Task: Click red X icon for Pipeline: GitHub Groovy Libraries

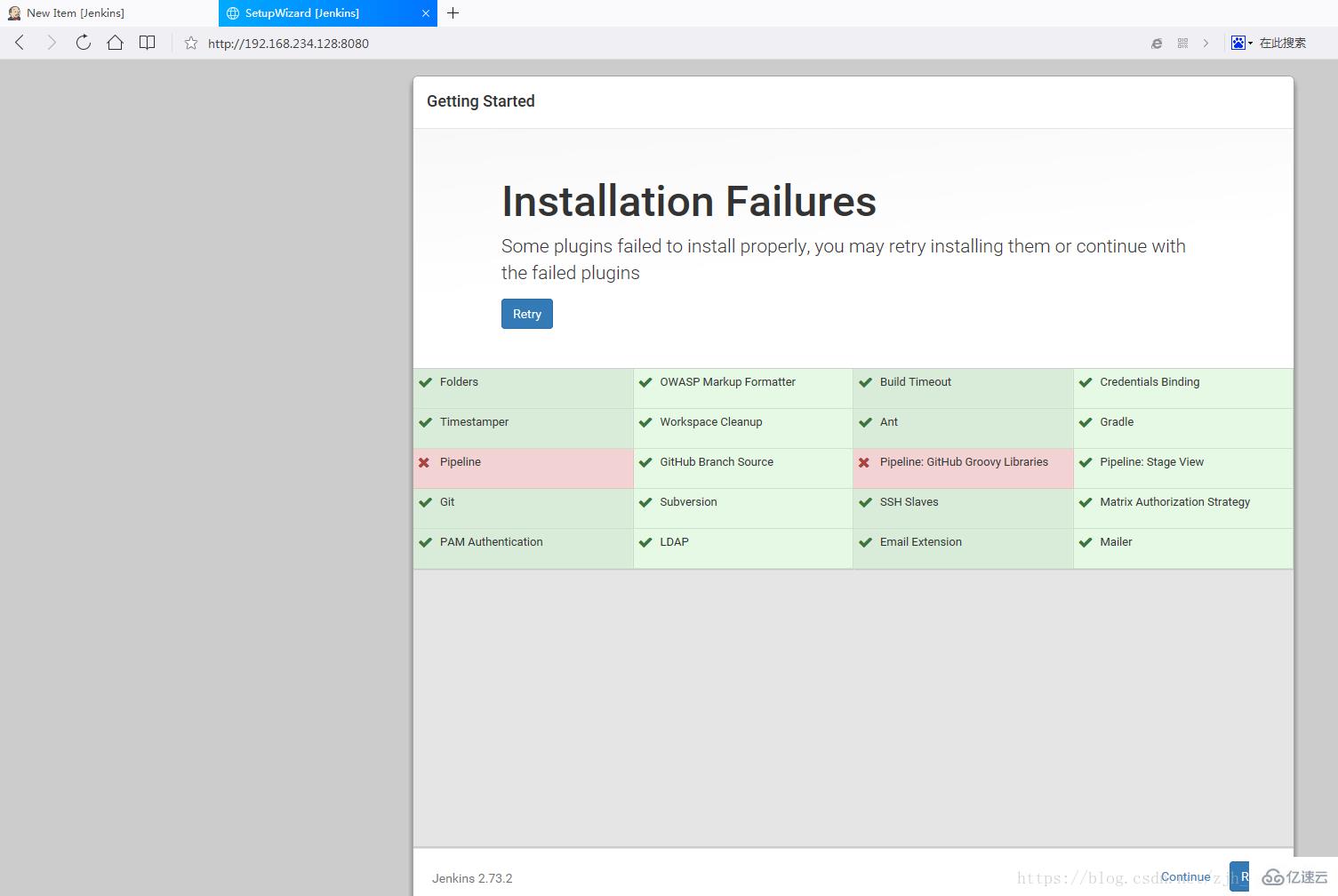Action: point(864,462)
